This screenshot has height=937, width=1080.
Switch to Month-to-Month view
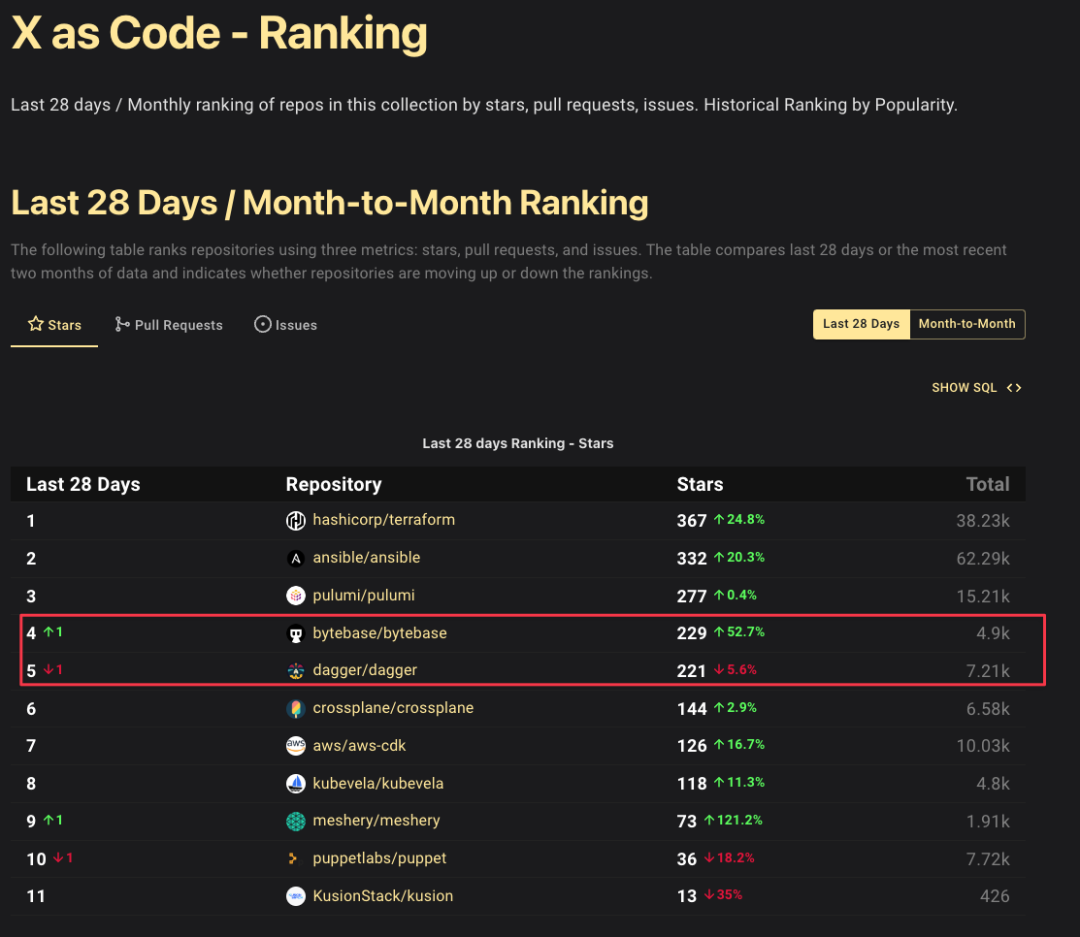click(x=966, y=324)
